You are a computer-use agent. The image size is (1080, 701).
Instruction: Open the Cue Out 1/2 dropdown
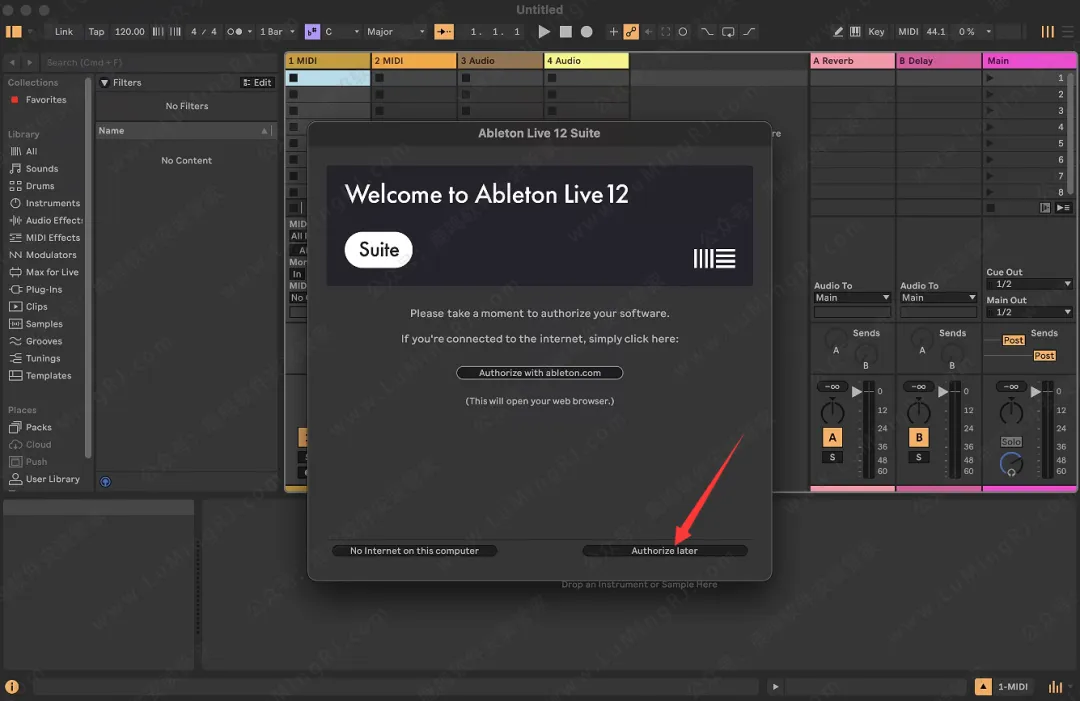pos(1029,284)
